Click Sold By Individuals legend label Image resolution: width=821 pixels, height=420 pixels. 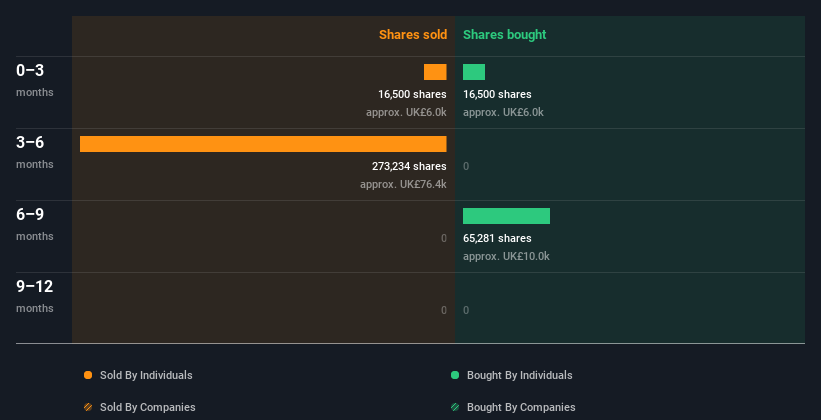pyautogui.click(x=146, y=375)
